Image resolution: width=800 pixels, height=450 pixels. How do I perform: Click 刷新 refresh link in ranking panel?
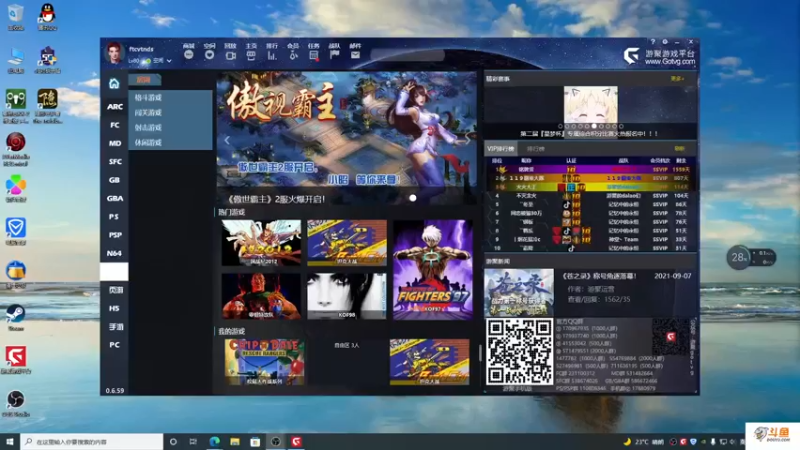(679, 148)
